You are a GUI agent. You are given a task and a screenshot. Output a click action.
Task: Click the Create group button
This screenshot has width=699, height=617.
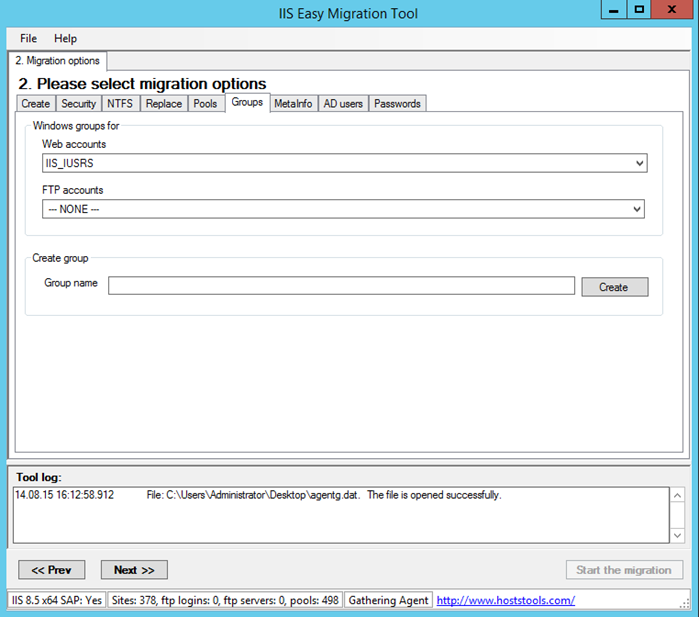(x=615, y=287)
